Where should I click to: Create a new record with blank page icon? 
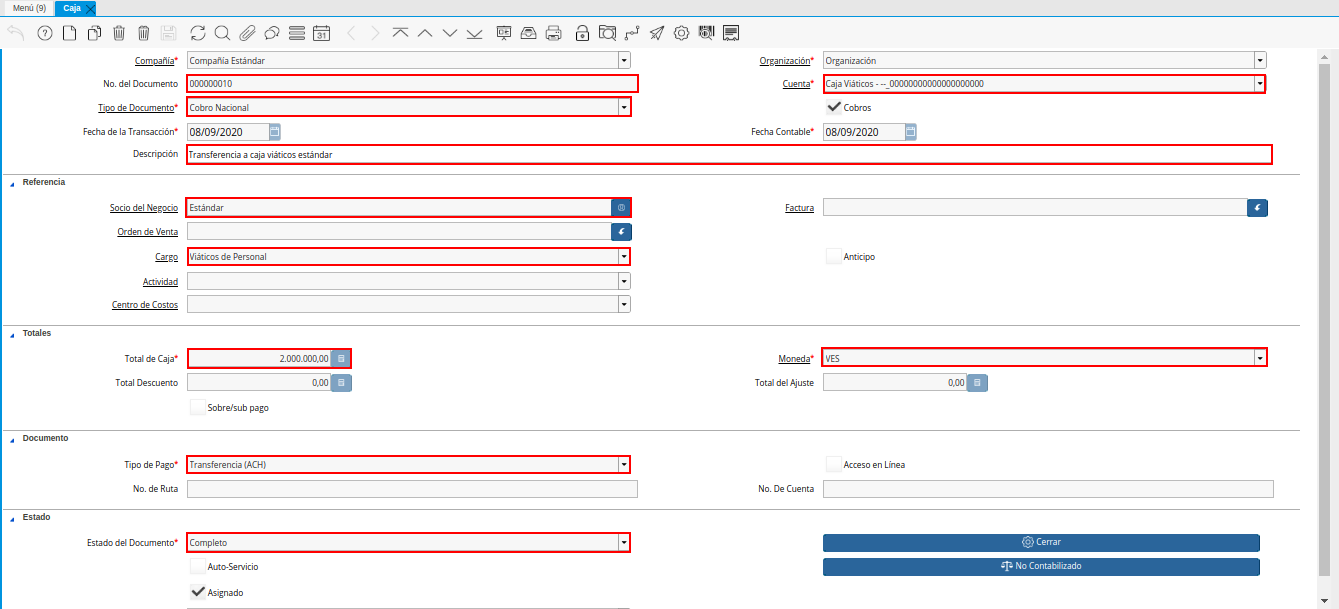pos(70,33)
